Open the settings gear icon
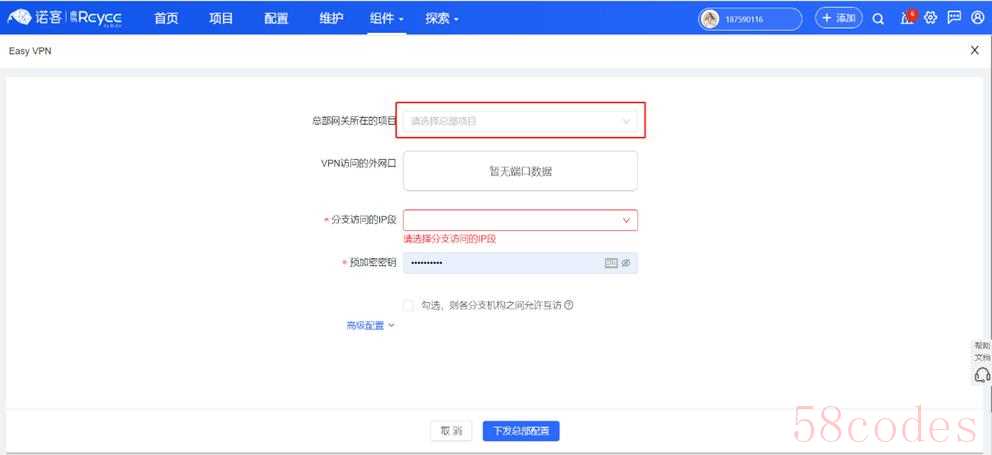 930,18
